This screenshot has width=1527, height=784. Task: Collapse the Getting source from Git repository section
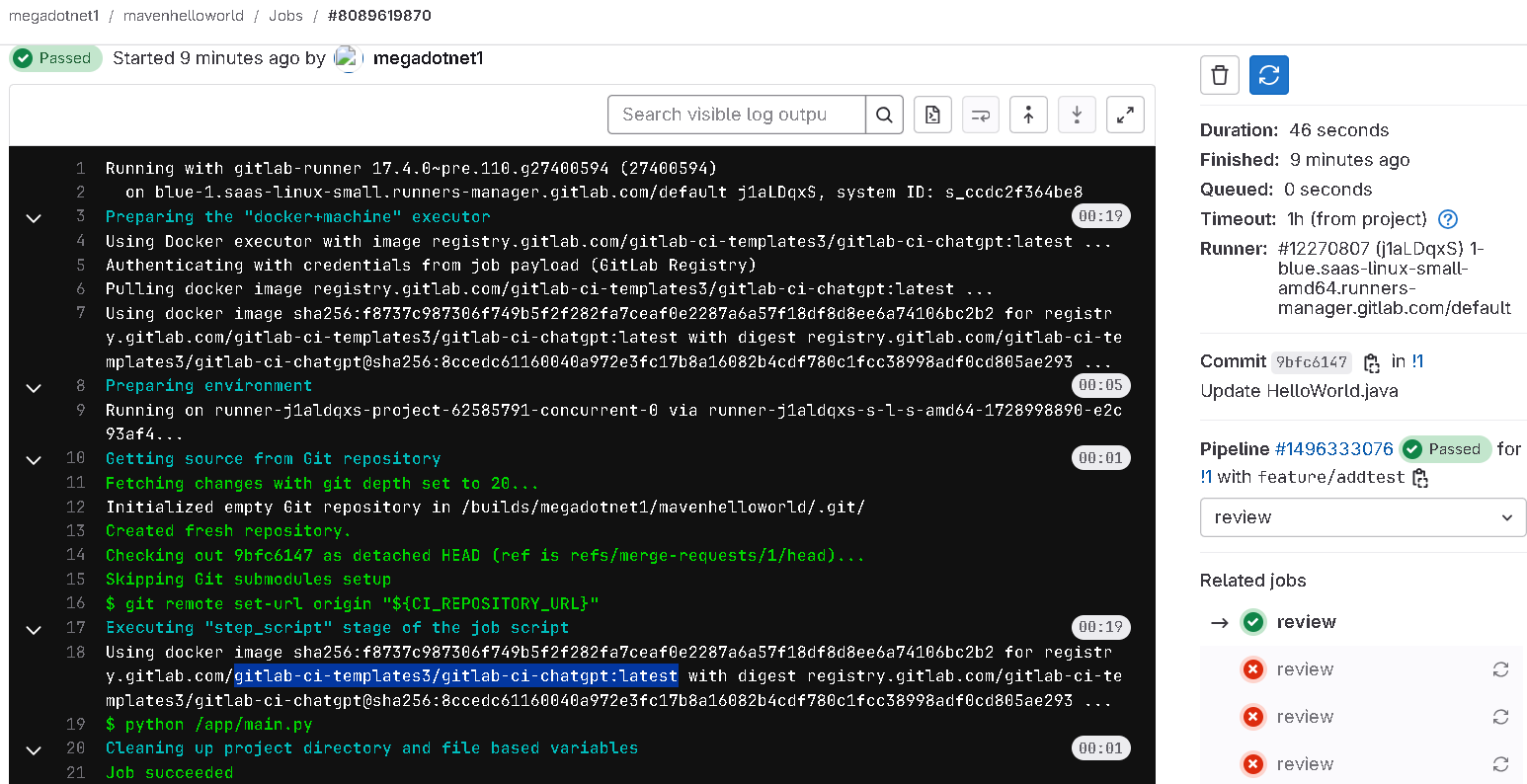pyautogui.click(x=34, y=459)
